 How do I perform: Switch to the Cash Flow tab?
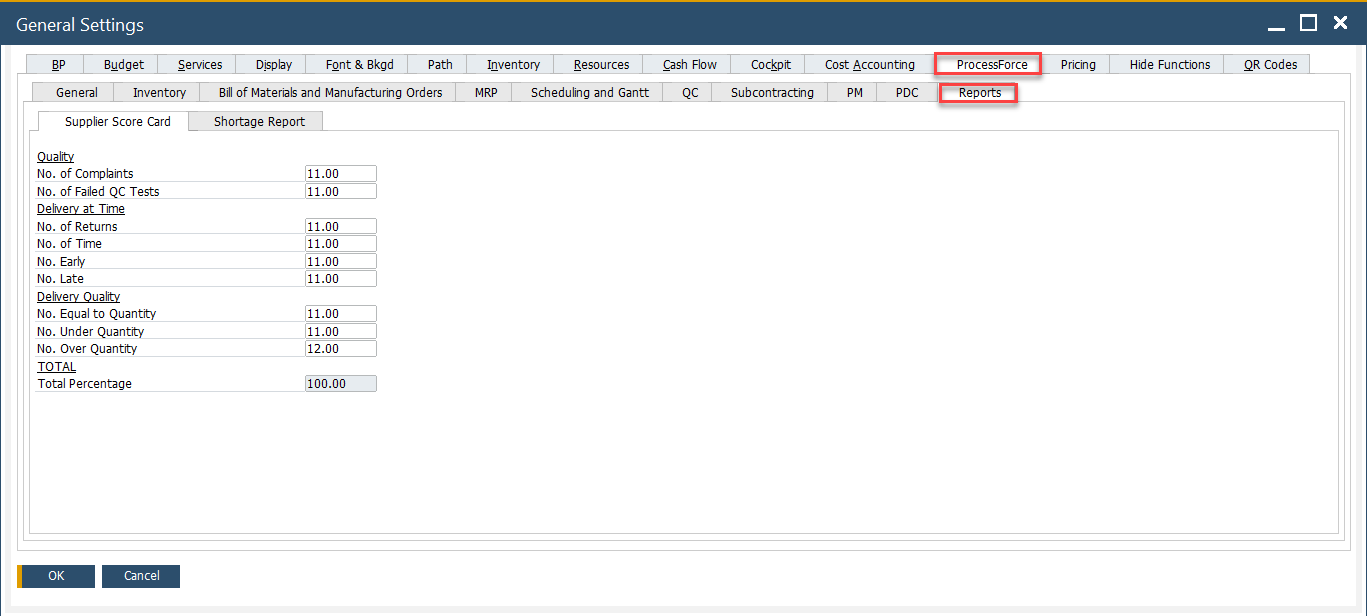[x=689, y=63]
